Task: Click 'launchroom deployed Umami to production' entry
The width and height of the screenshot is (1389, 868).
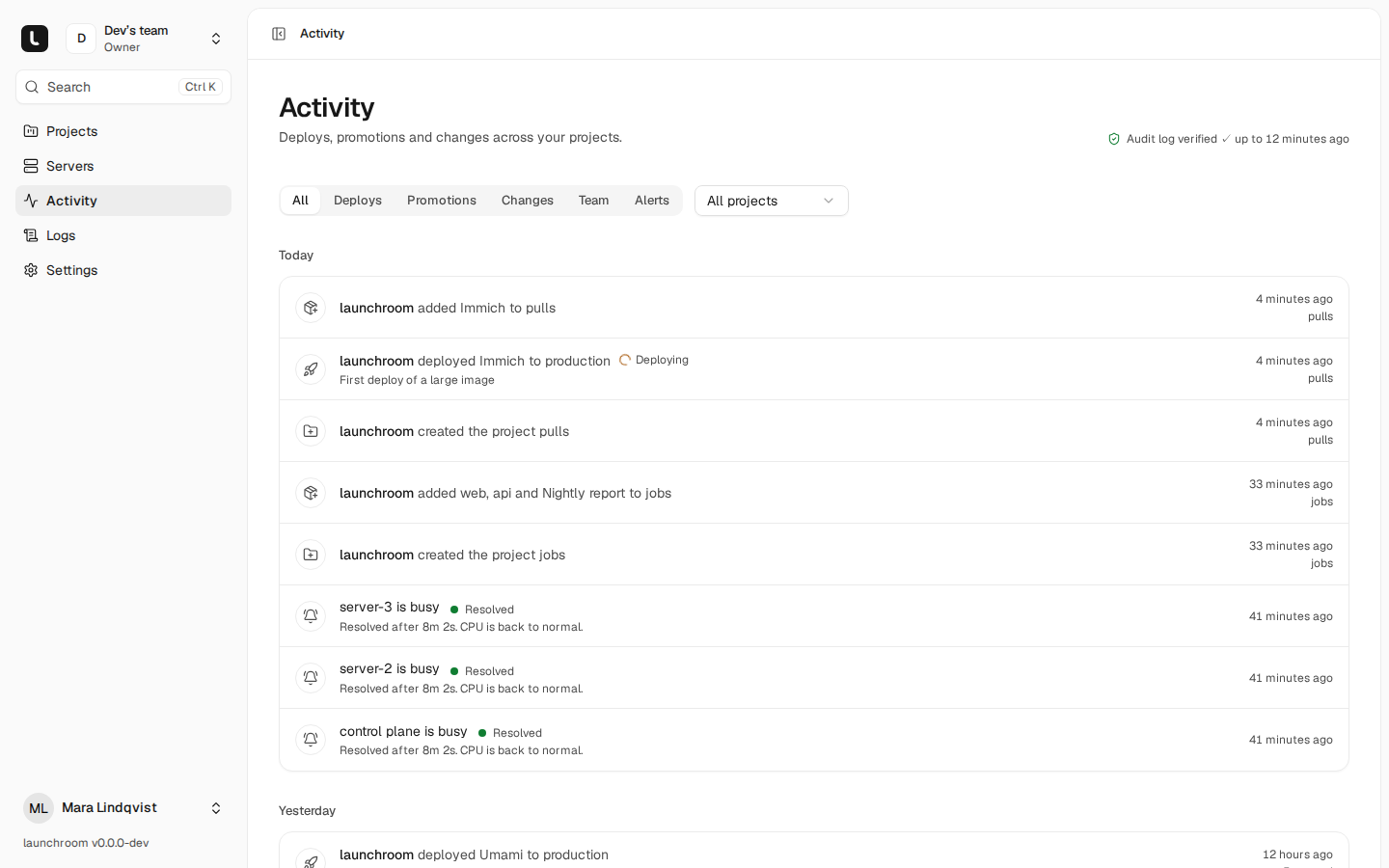Action: [x=474, y=854]
